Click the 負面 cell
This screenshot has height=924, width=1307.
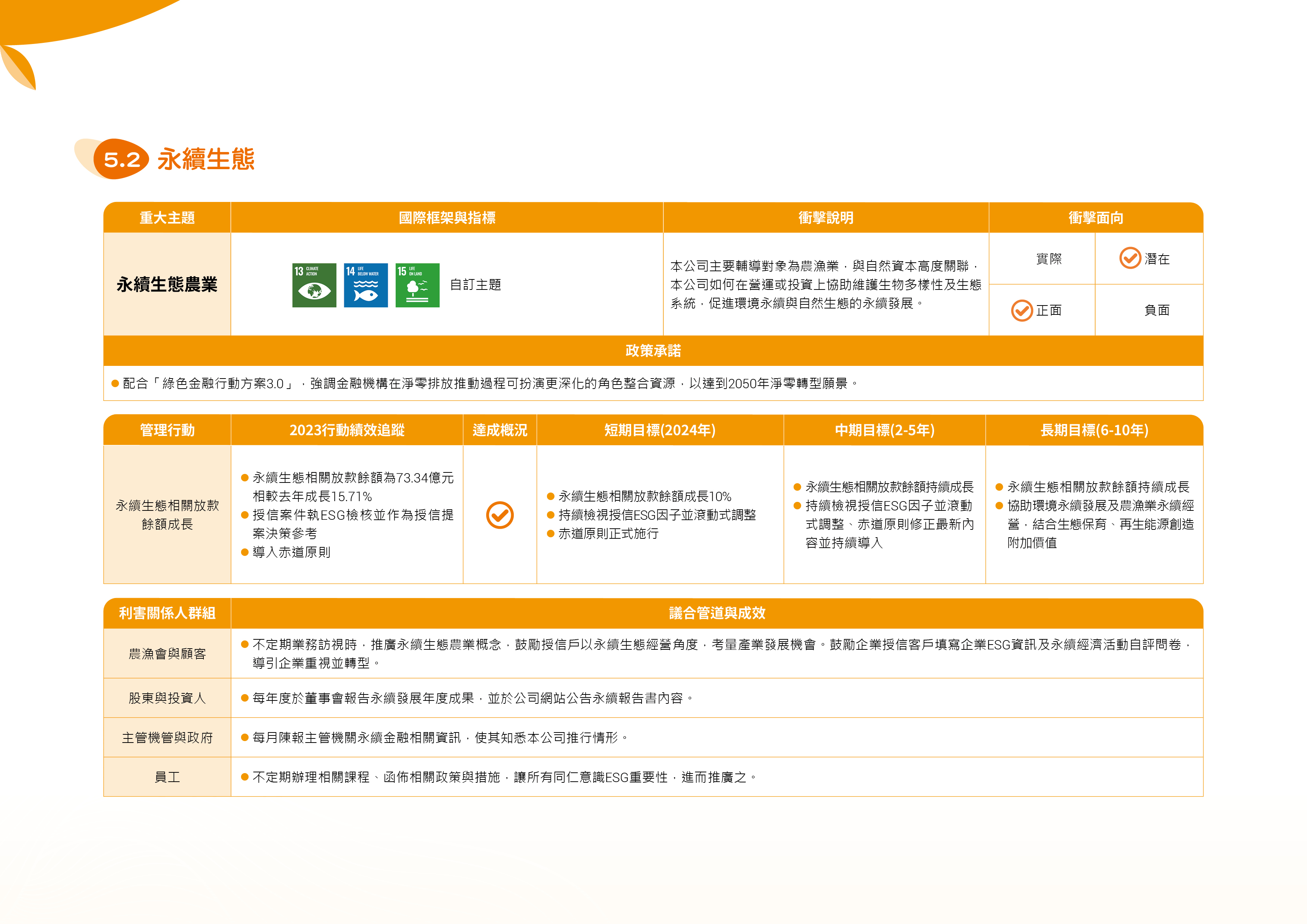(1149, 310)
